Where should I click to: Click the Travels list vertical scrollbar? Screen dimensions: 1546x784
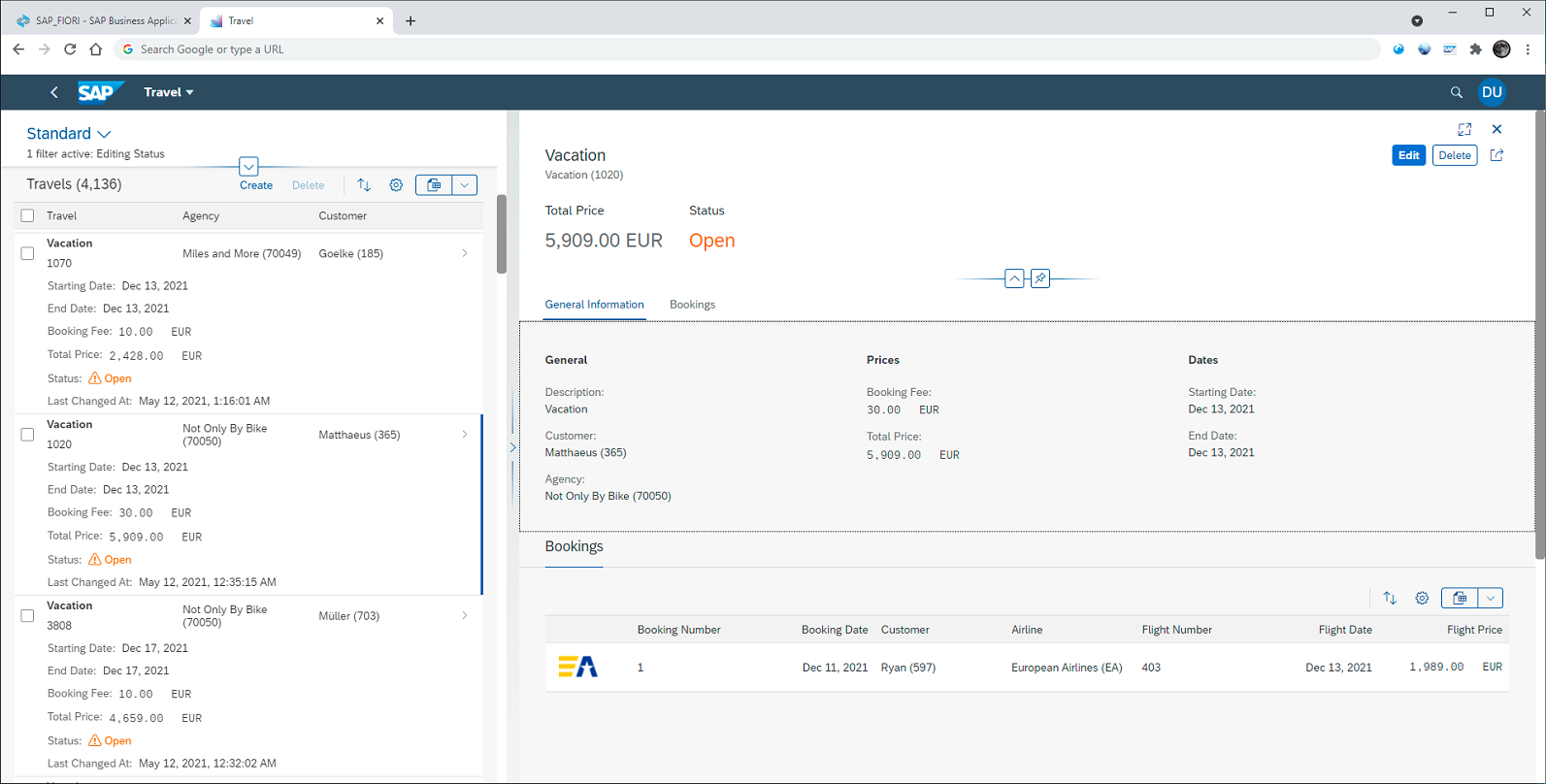point(502,234)
